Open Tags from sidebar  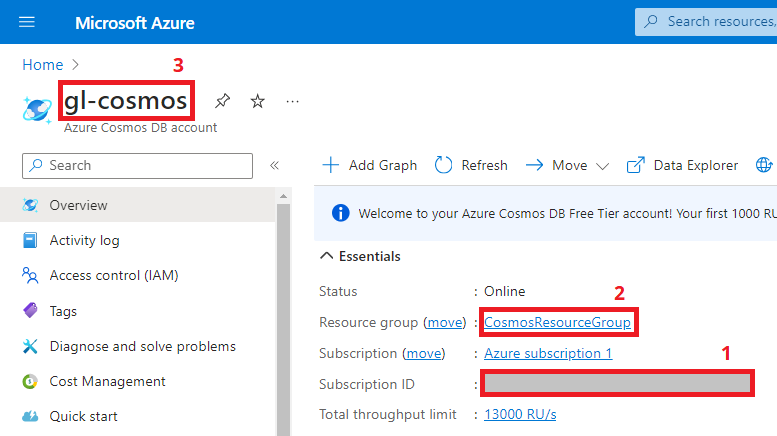[63, 311]
